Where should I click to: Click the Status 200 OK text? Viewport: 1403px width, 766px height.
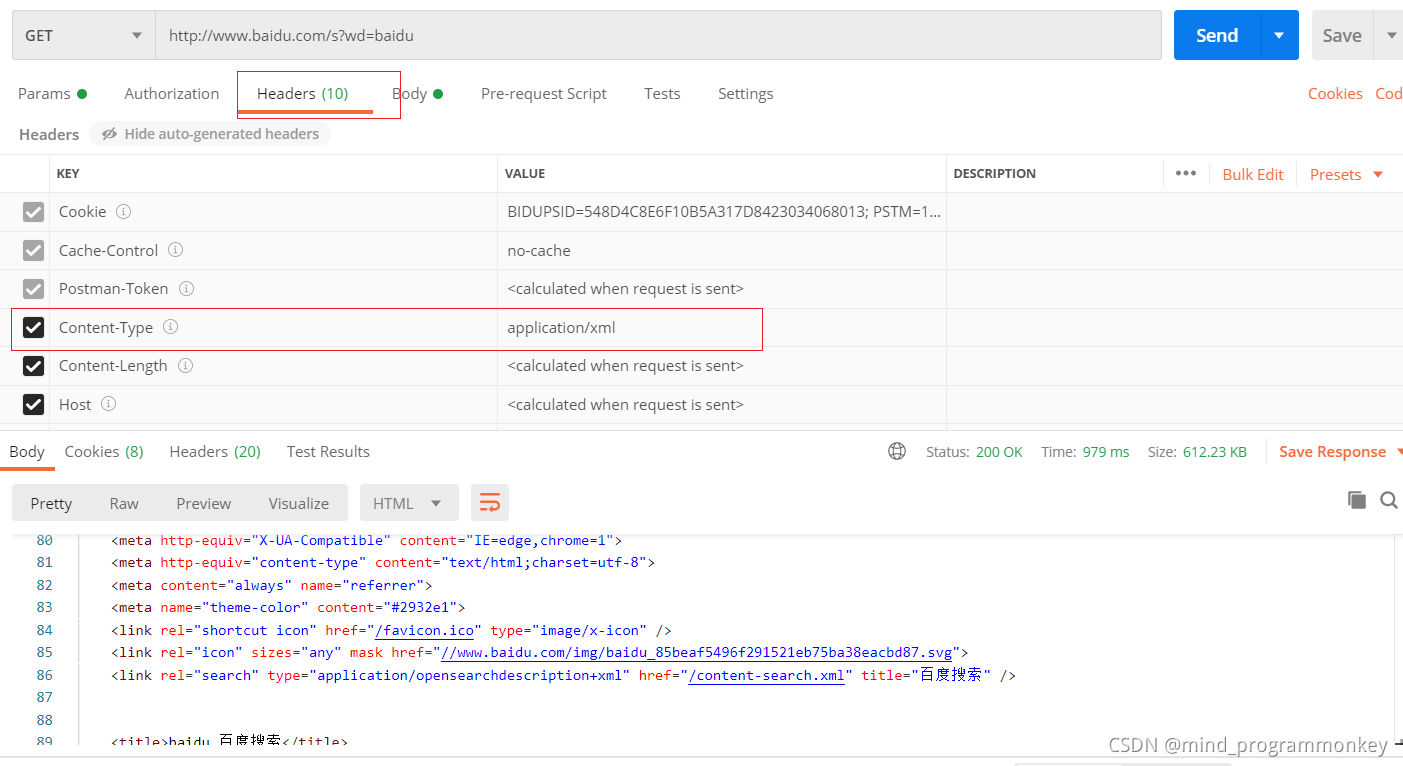click(974, 452)
